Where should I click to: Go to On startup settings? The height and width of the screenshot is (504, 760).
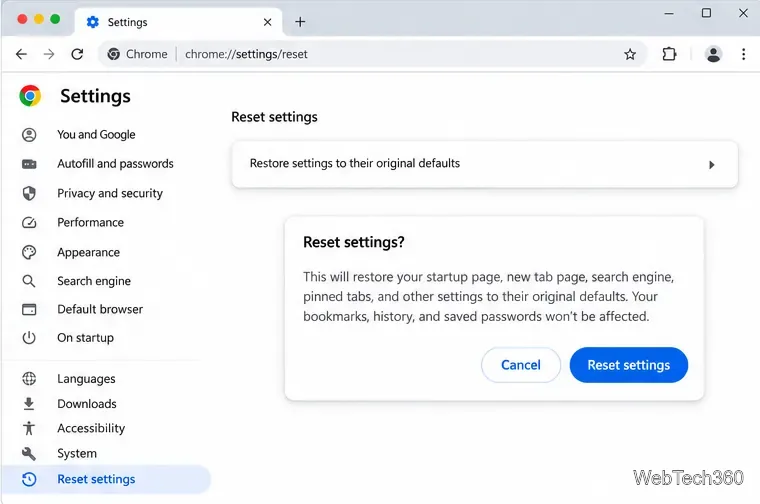pos(85,338)
